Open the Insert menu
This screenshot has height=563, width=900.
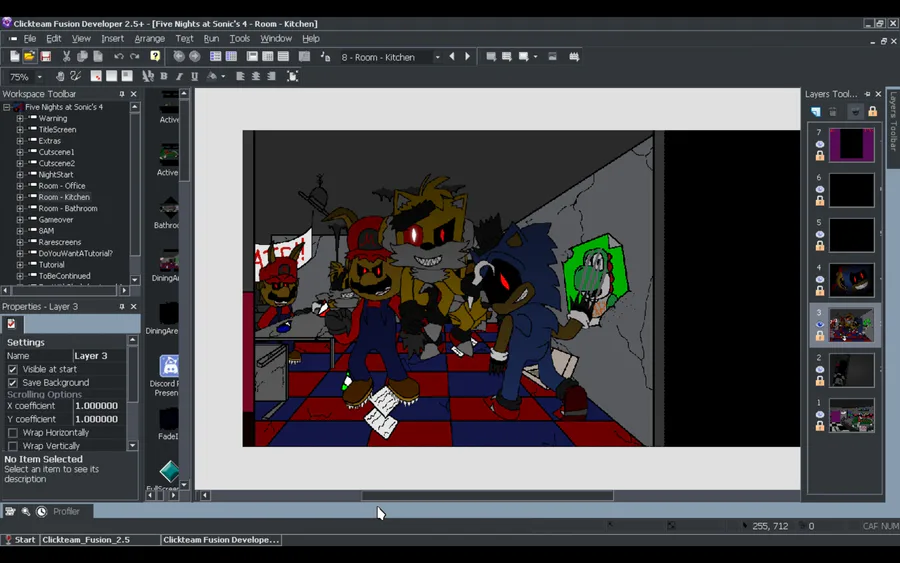click(x=112, y=38)
